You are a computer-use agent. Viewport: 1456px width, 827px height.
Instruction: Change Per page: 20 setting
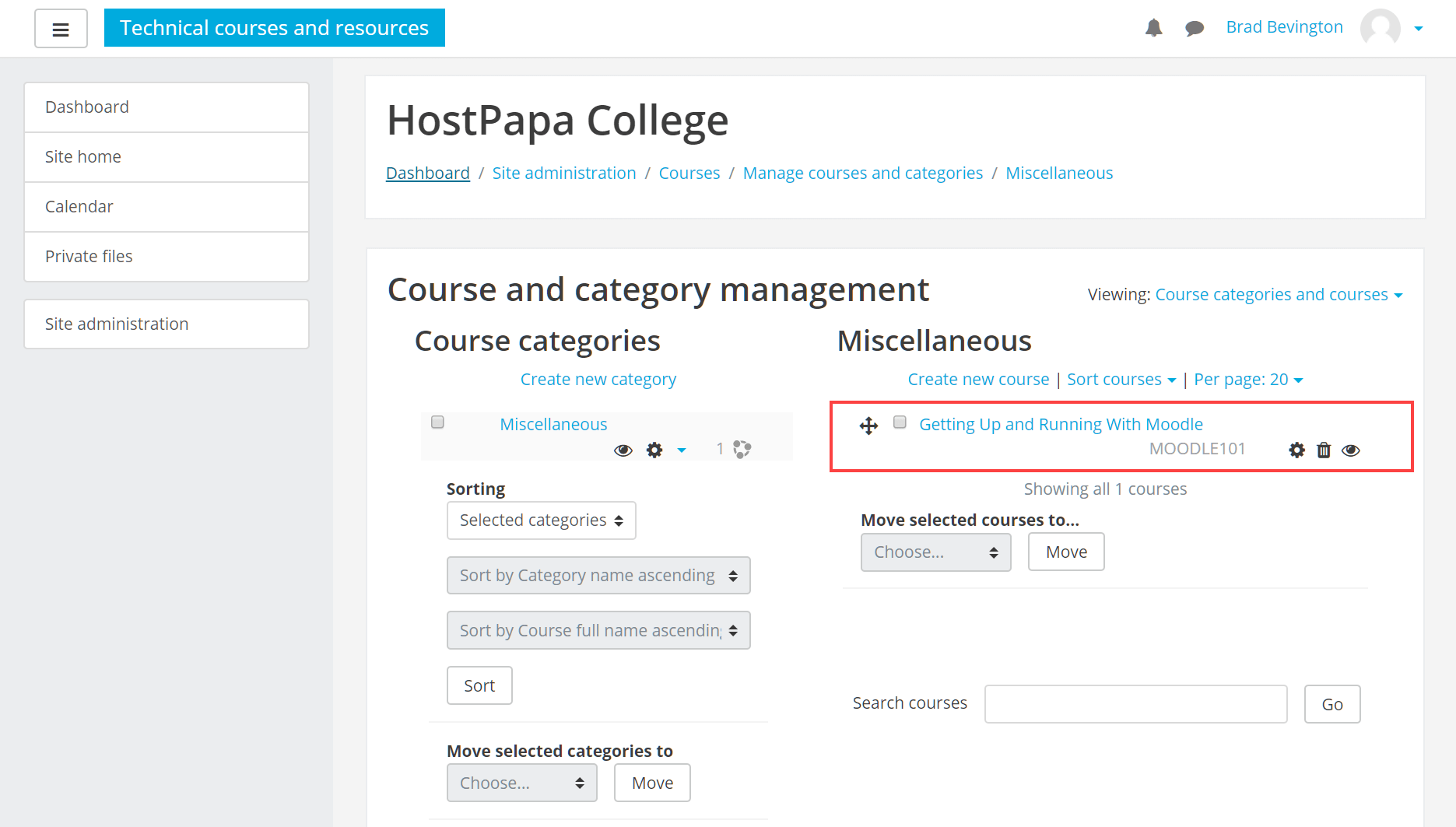(1248, 380)
